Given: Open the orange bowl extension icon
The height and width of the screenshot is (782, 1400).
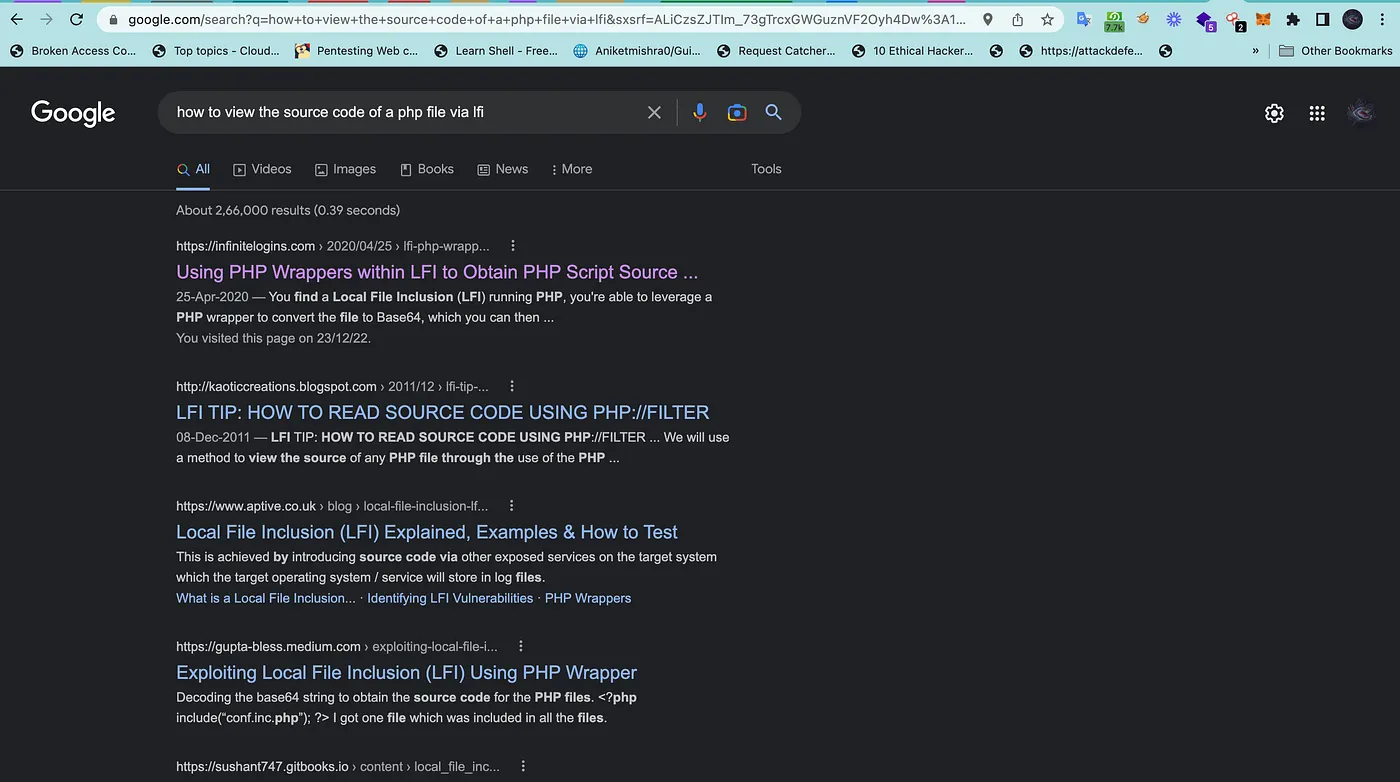Looking at the screenshot, I should click(x=1144, y=19).
